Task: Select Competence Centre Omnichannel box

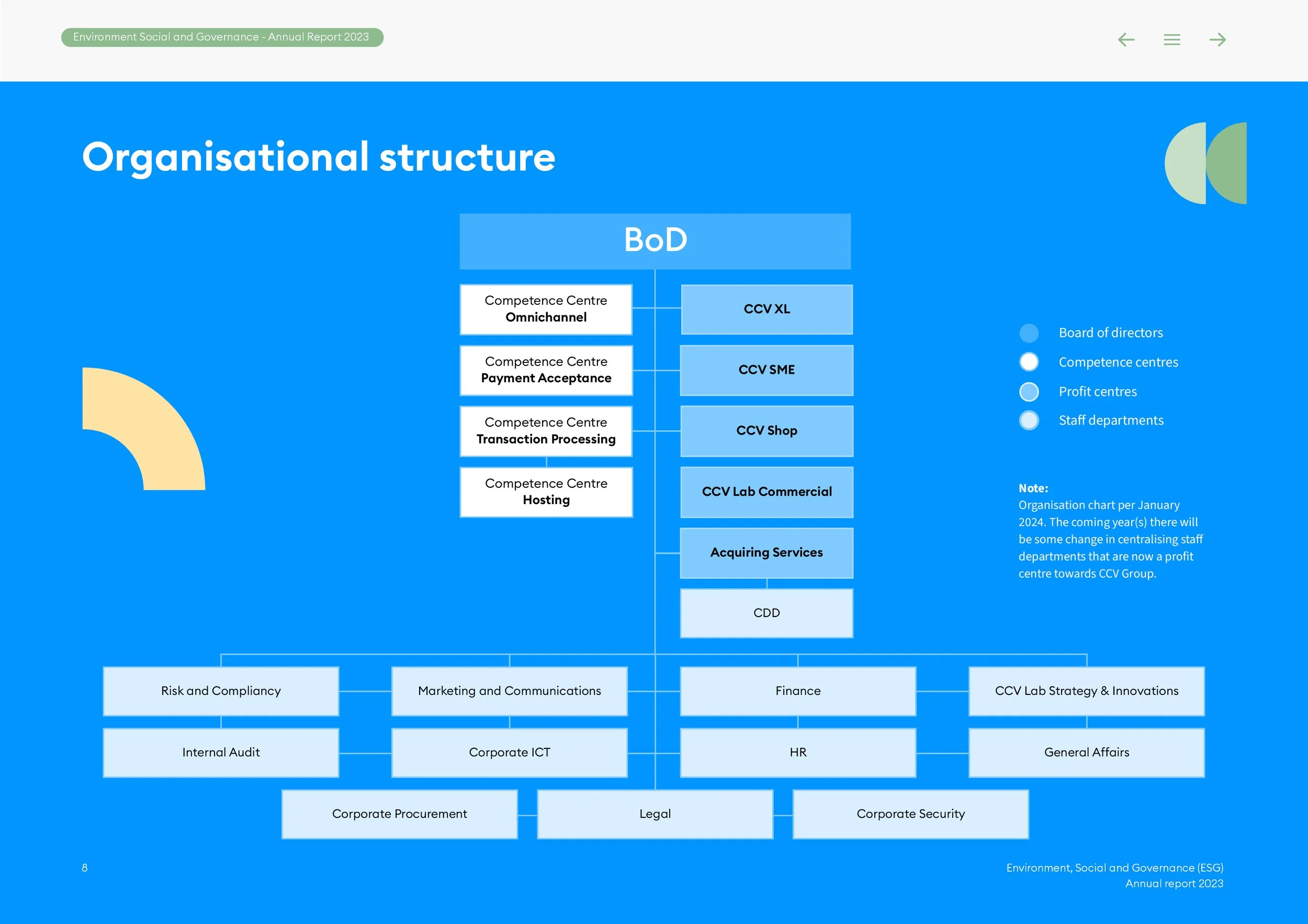Action: pos(546,309)
